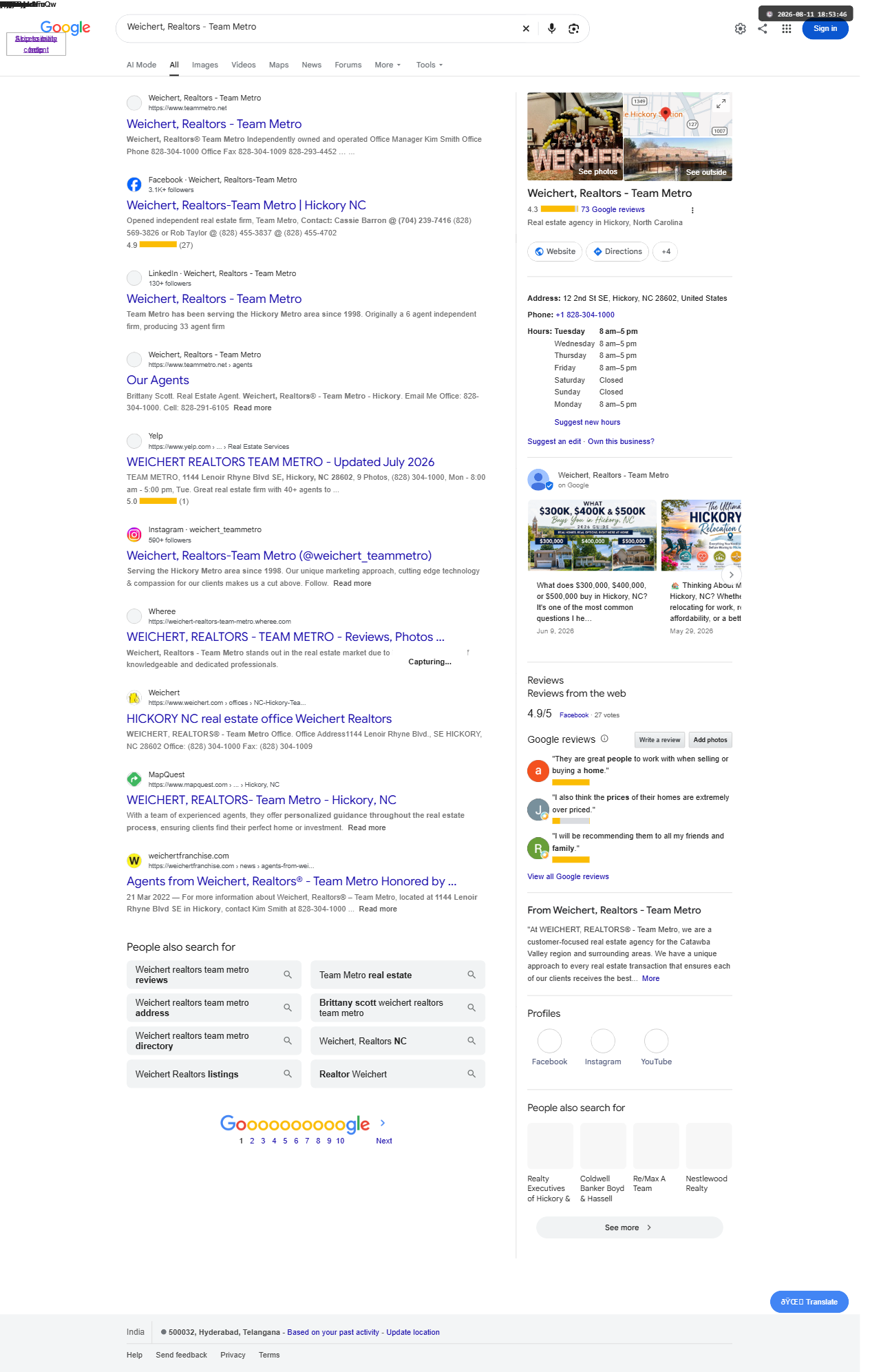Go to results page 10
The image size is (870, 1372).
pyautogui.click(x=340, y=1141)
